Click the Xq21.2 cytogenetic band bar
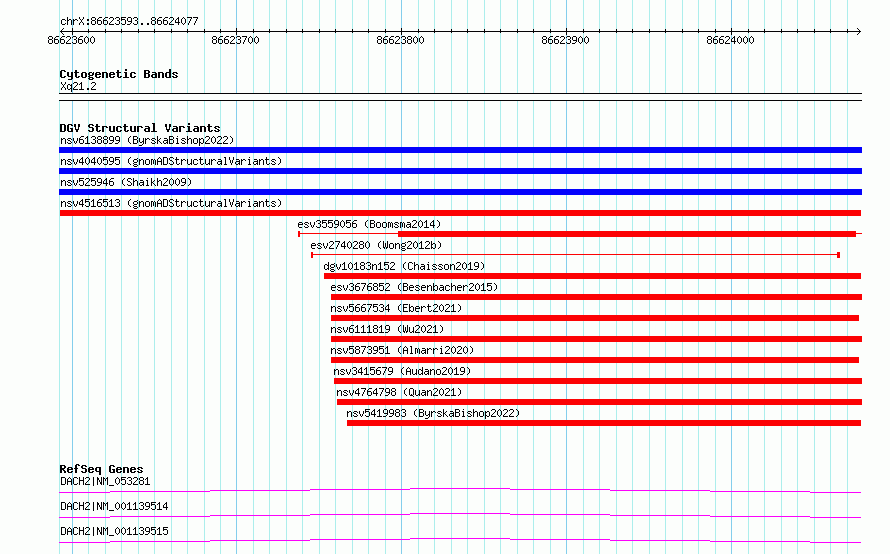 (x=460, y=97)
